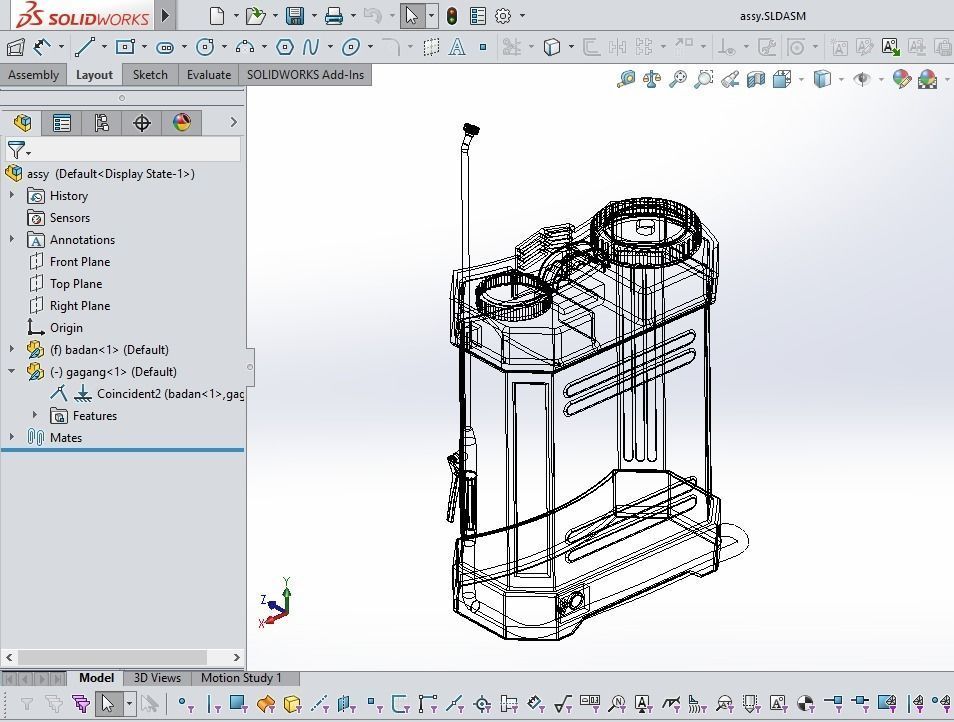This screenshot has height=722, width=954.
Task: Select the Ellipse tool
Action: click(x=351, y=47)
